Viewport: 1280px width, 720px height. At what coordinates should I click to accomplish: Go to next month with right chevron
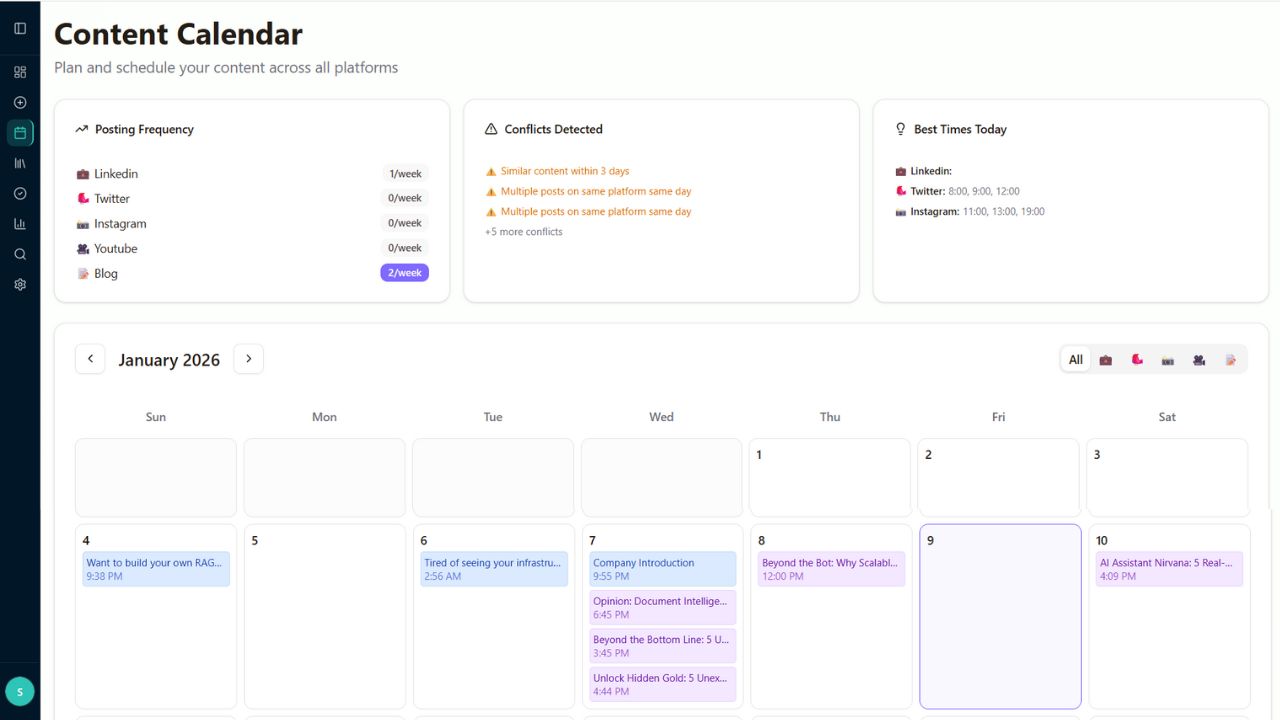click(x=248, y=359)
